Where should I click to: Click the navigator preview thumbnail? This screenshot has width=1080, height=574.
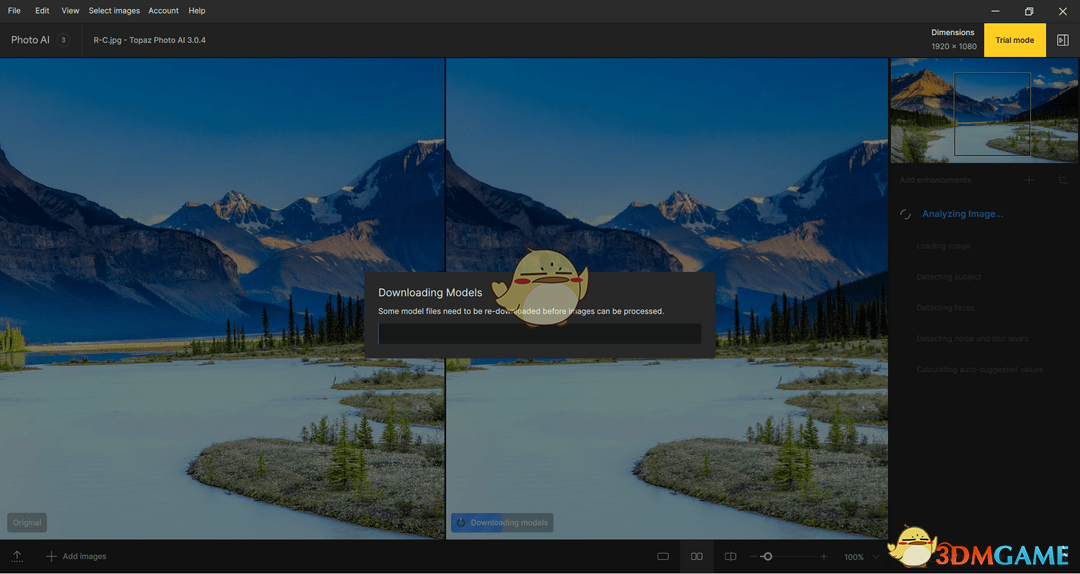click(984, 110)
